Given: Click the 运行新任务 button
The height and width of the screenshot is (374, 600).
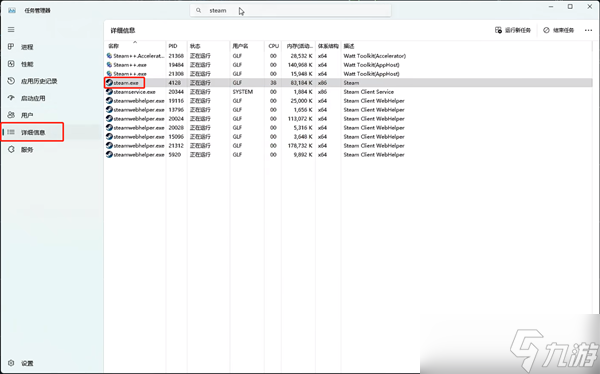Looking at the screenshot, I should [513, 30].
